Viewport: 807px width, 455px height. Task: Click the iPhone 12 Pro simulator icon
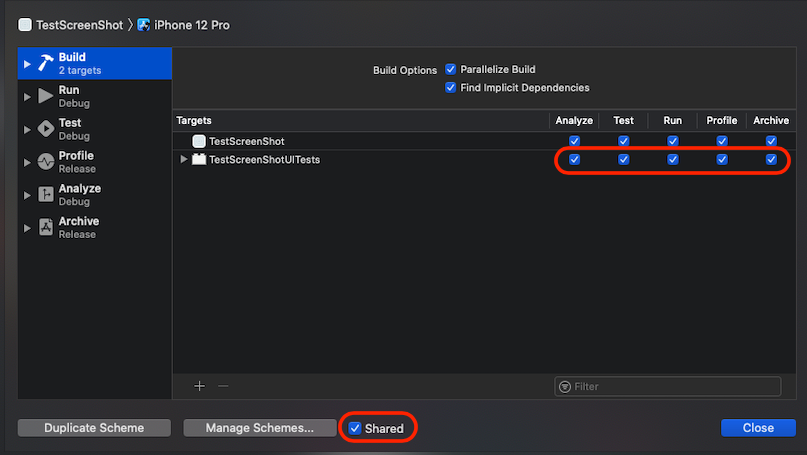click(144, 25)
